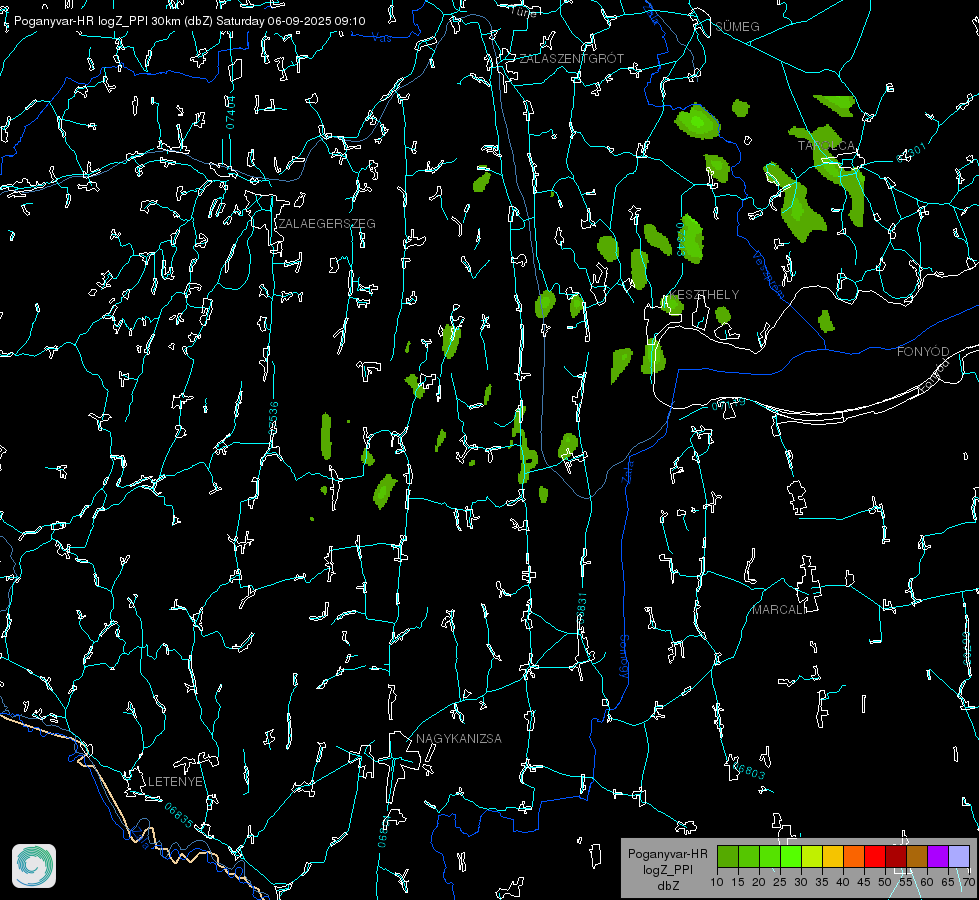The image size is (979, 900).
Task: Click the bright red 45-50 dBZ swatch
Action: click(874, 856)
